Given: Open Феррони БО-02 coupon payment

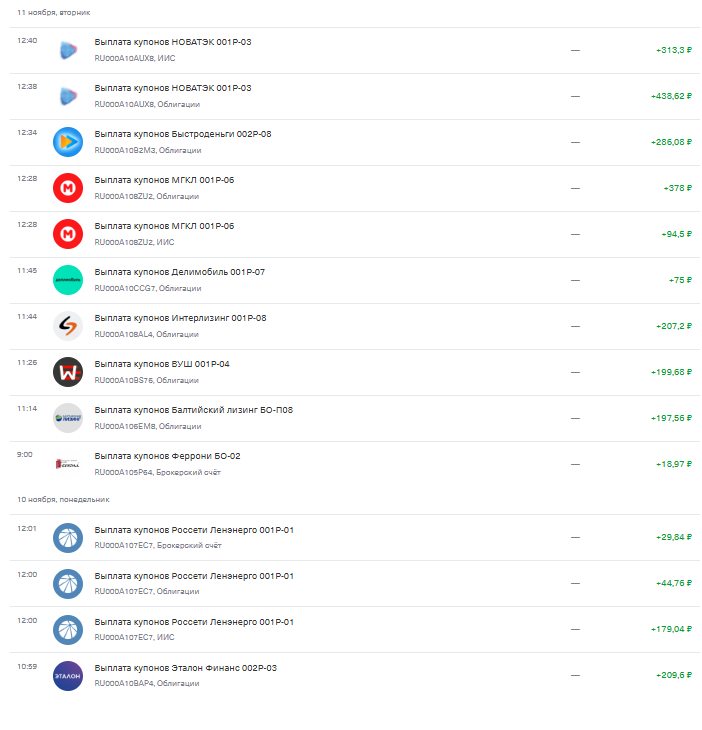Looking at the screenshot, I should [355, 465].
